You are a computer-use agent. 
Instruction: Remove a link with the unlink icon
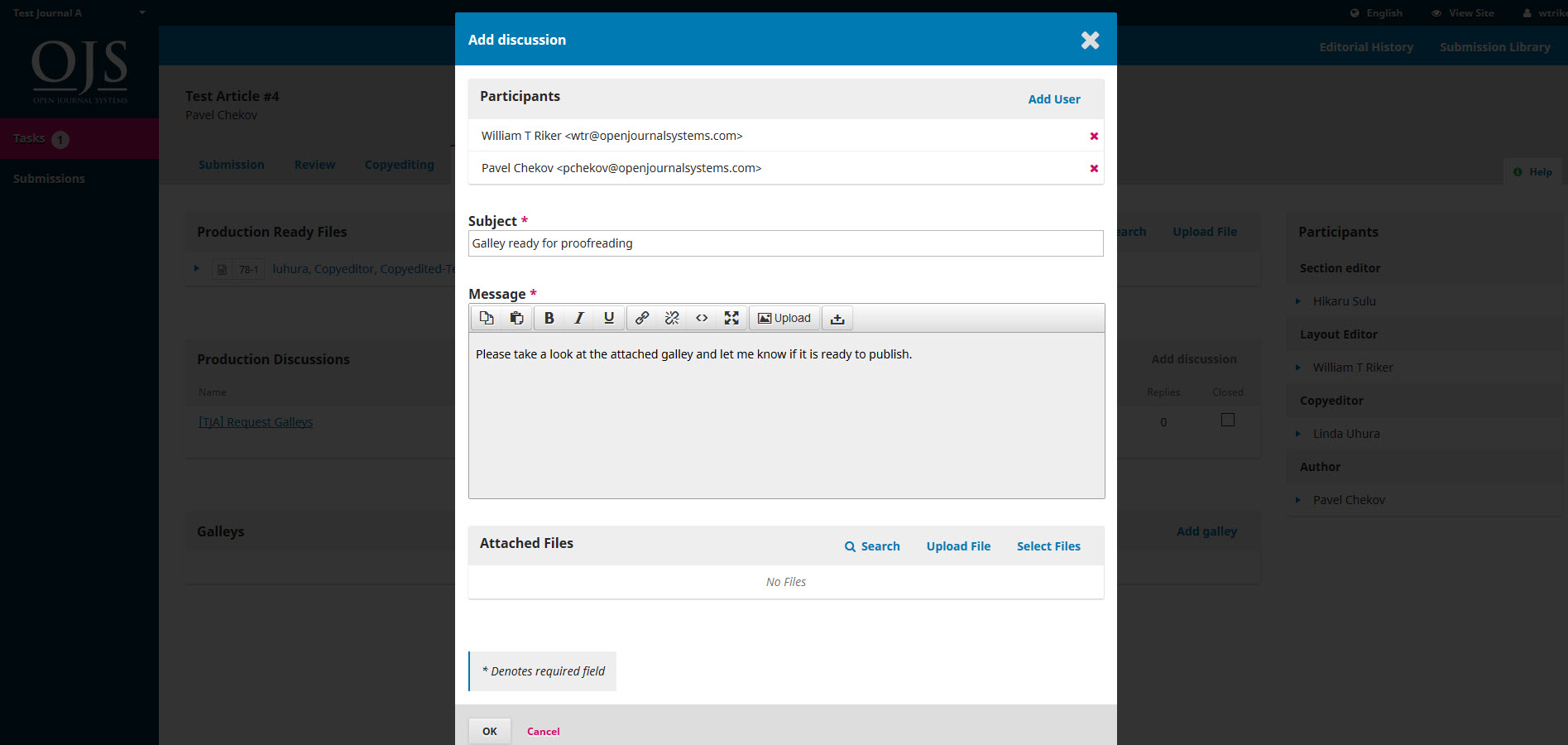pyautogui.click(x=671, y=318)
